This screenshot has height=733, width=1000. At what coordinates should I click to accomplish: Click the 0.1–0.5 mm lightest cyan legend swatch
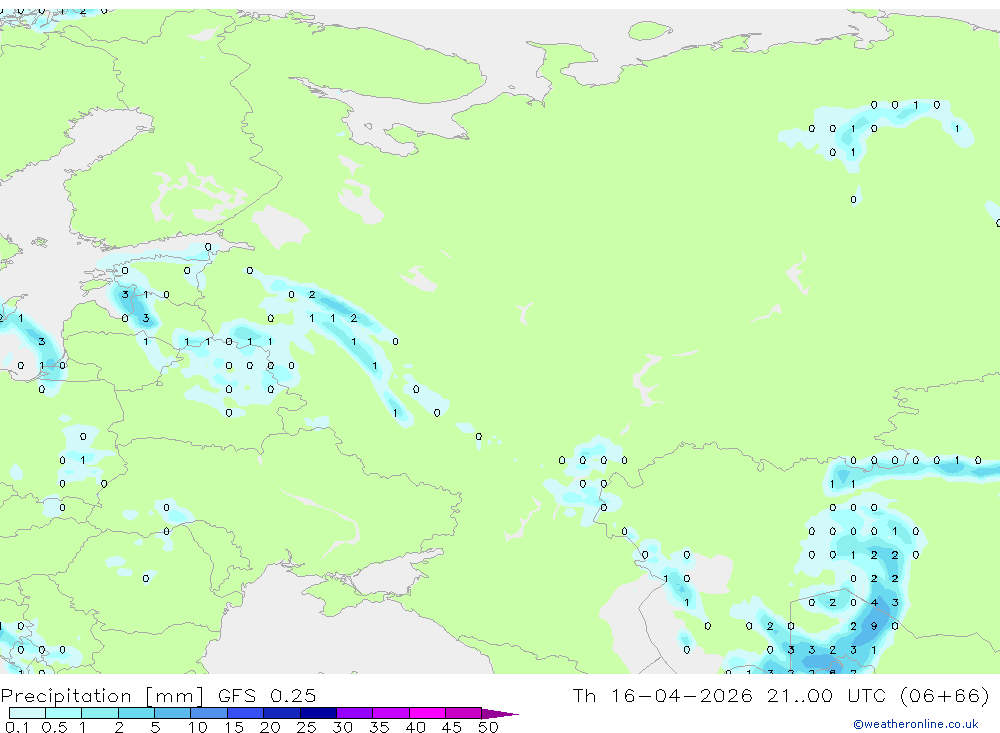[27, 713]
